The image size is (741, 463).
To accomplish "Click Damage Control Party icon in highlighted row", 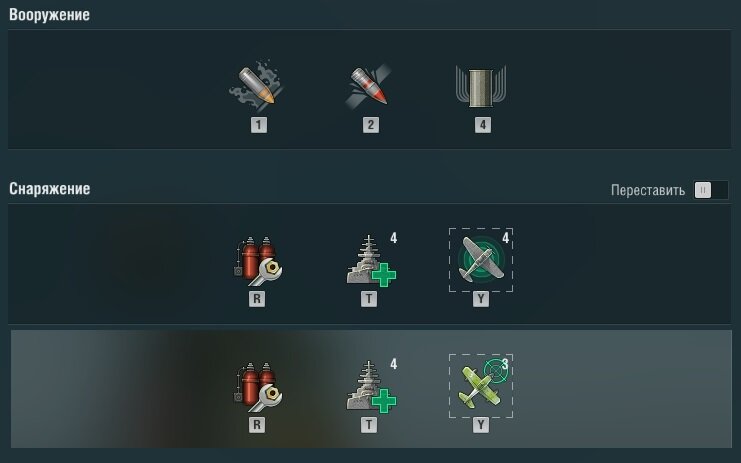I will [x=258, y=387].
